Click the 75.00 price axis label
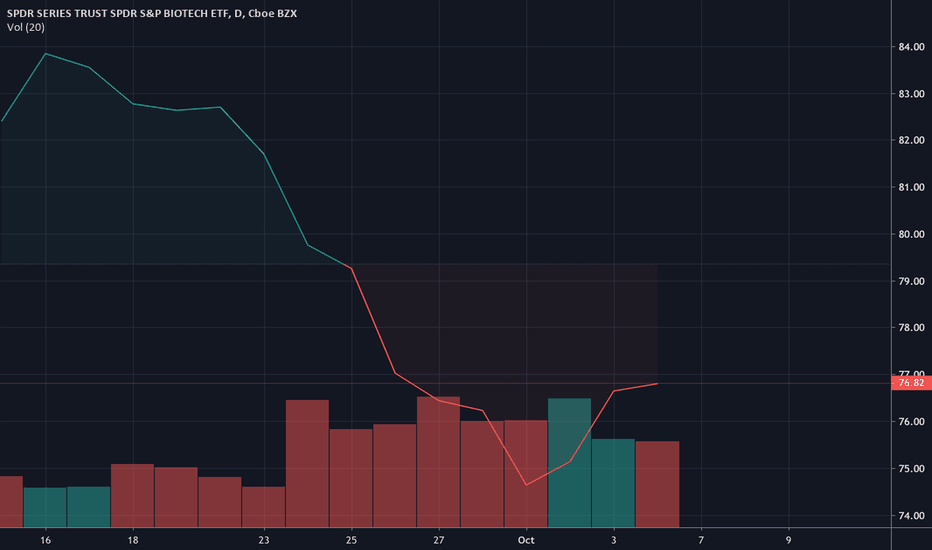Image resolution: width=932 pixels, height=550 pixels. [x=911, y=469]
